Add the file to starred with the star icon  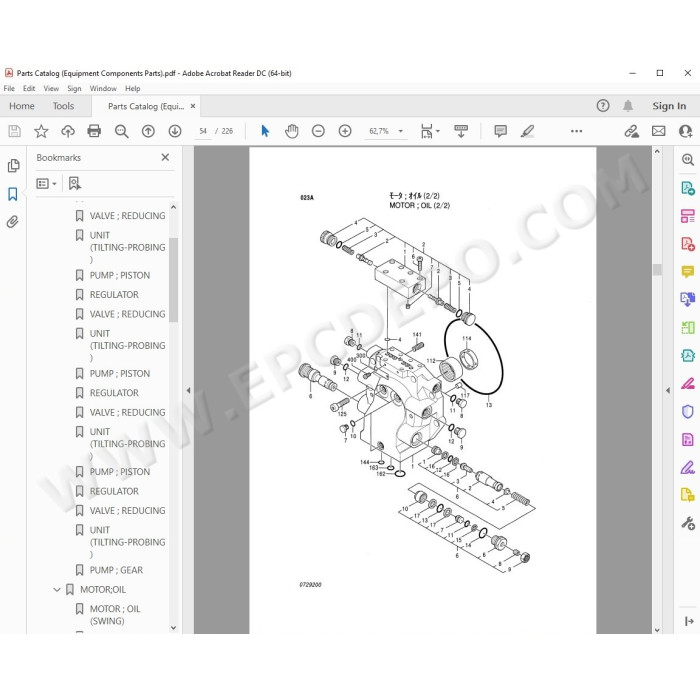(x=41, y=131)
